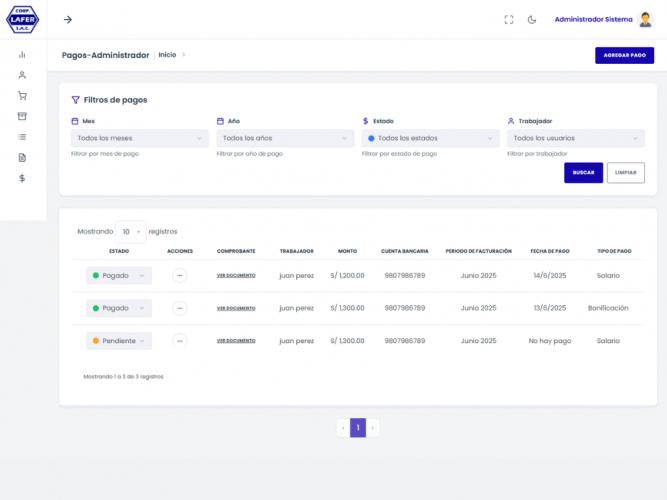The height and width of the screenshot is (500, 667).
Task: Click the S/ 1,200.00 amount cell
Action: click(348, 276)
